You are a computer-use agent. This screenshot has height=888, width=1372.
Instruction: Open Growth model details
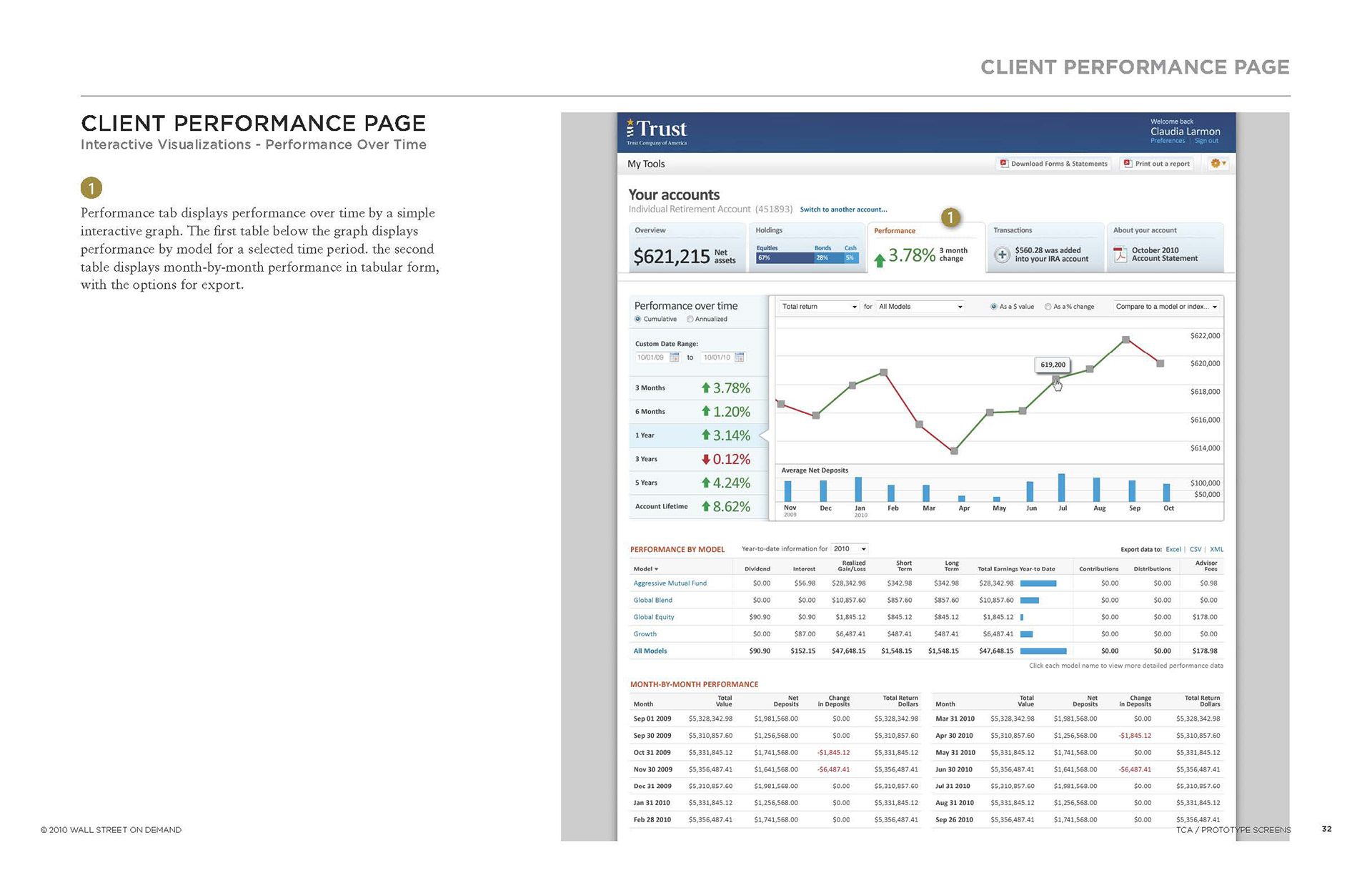point(645,634)
